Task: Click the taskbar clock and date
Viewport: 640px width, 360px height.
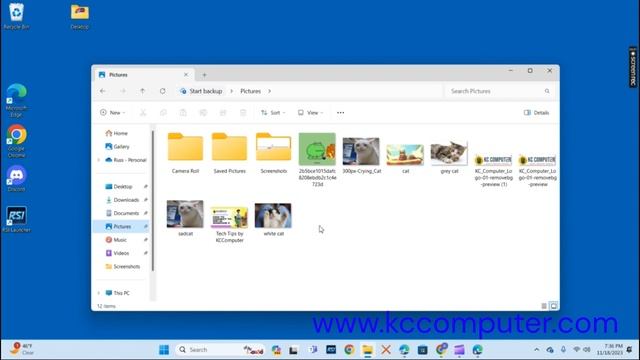Action: click(x=610, y=350)
